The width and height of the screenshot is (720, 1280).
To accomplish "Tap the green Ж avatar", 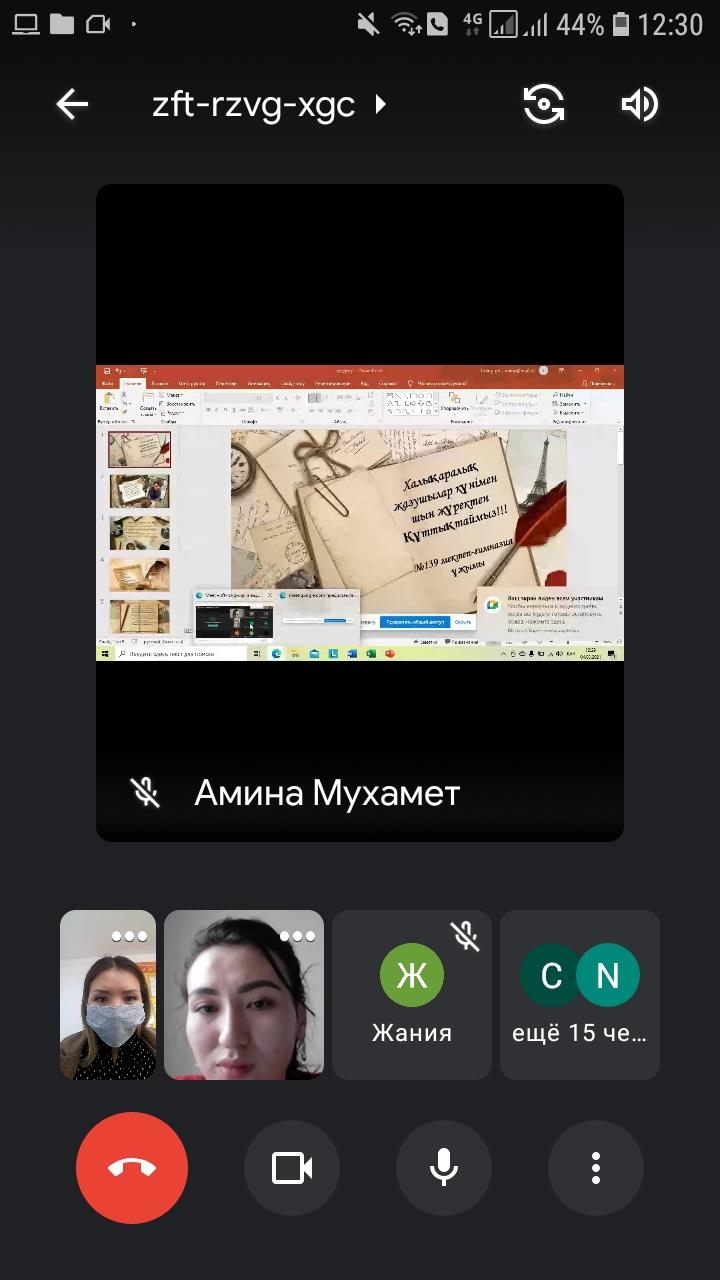I will [412, 975].
